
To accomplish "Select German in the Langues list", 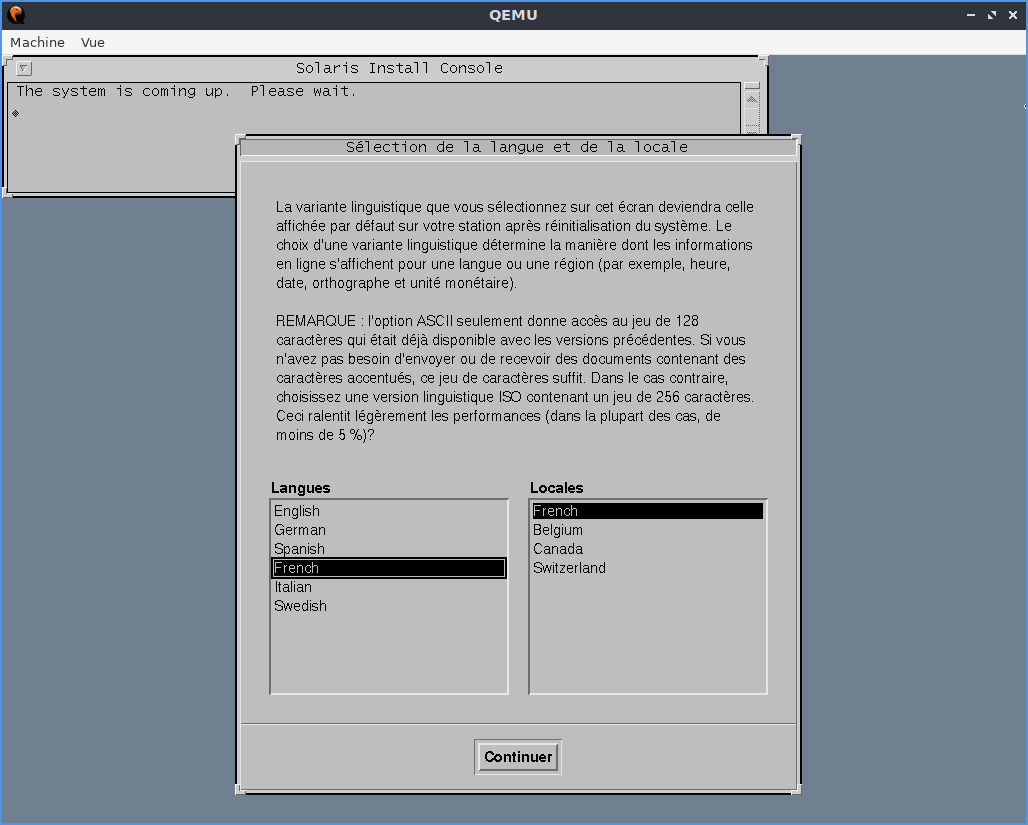I will pos(389,530).
